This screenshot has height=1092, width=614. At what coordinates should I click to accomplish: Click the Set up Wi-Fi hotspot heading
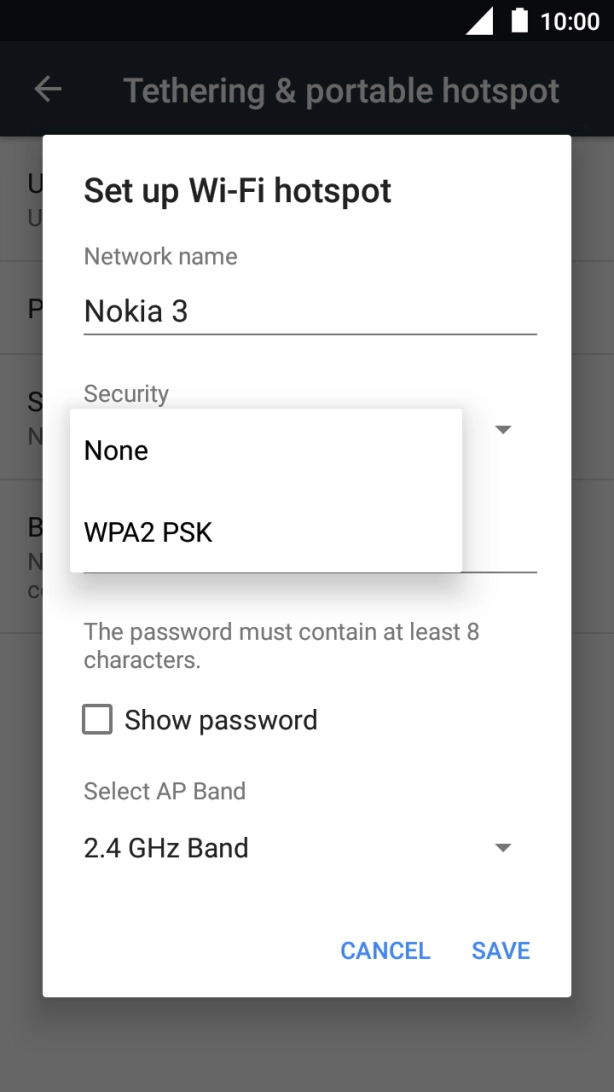click(x=239, y=190)
